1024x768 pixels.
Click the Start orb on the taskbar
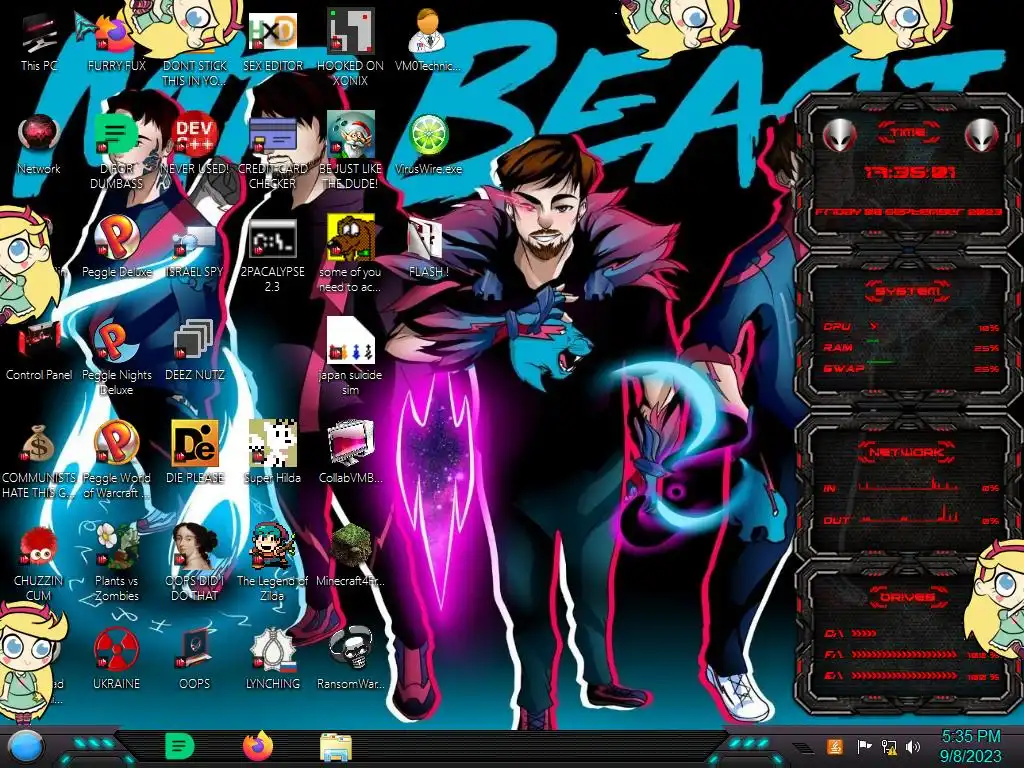[x=27, y=748]
